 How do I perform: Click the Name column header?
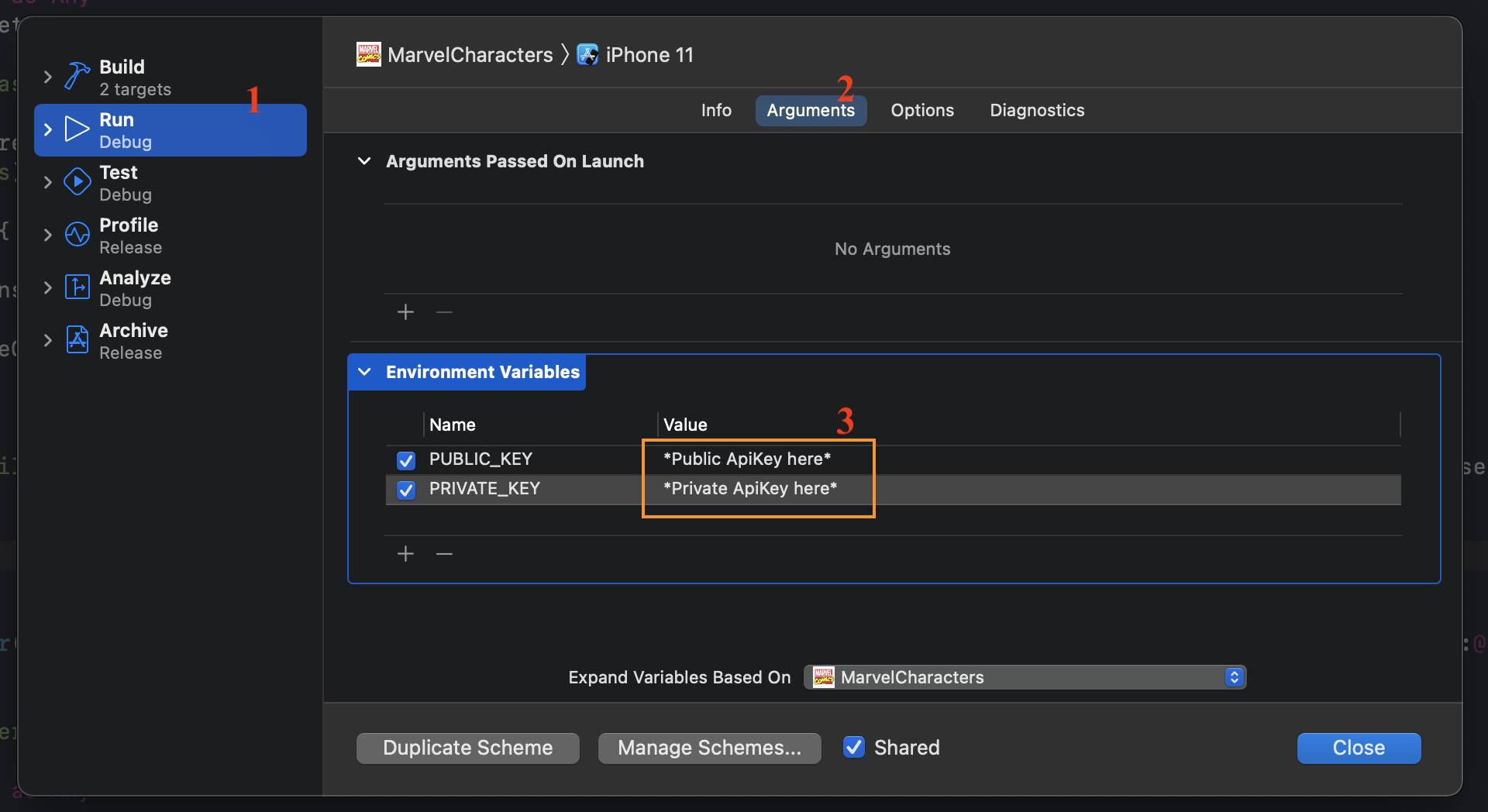(x=453, y=425)
